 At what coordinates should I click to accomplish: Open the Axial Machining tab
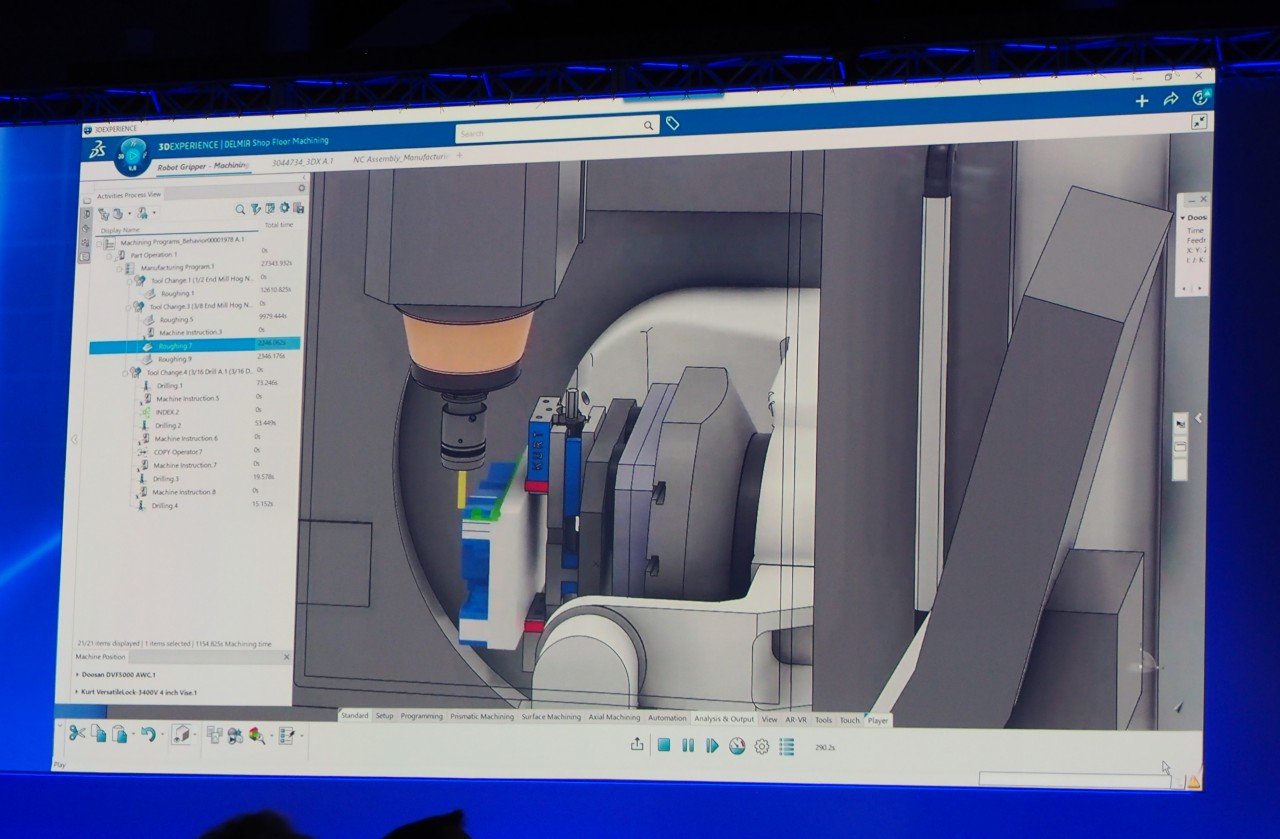click(615, 718)
